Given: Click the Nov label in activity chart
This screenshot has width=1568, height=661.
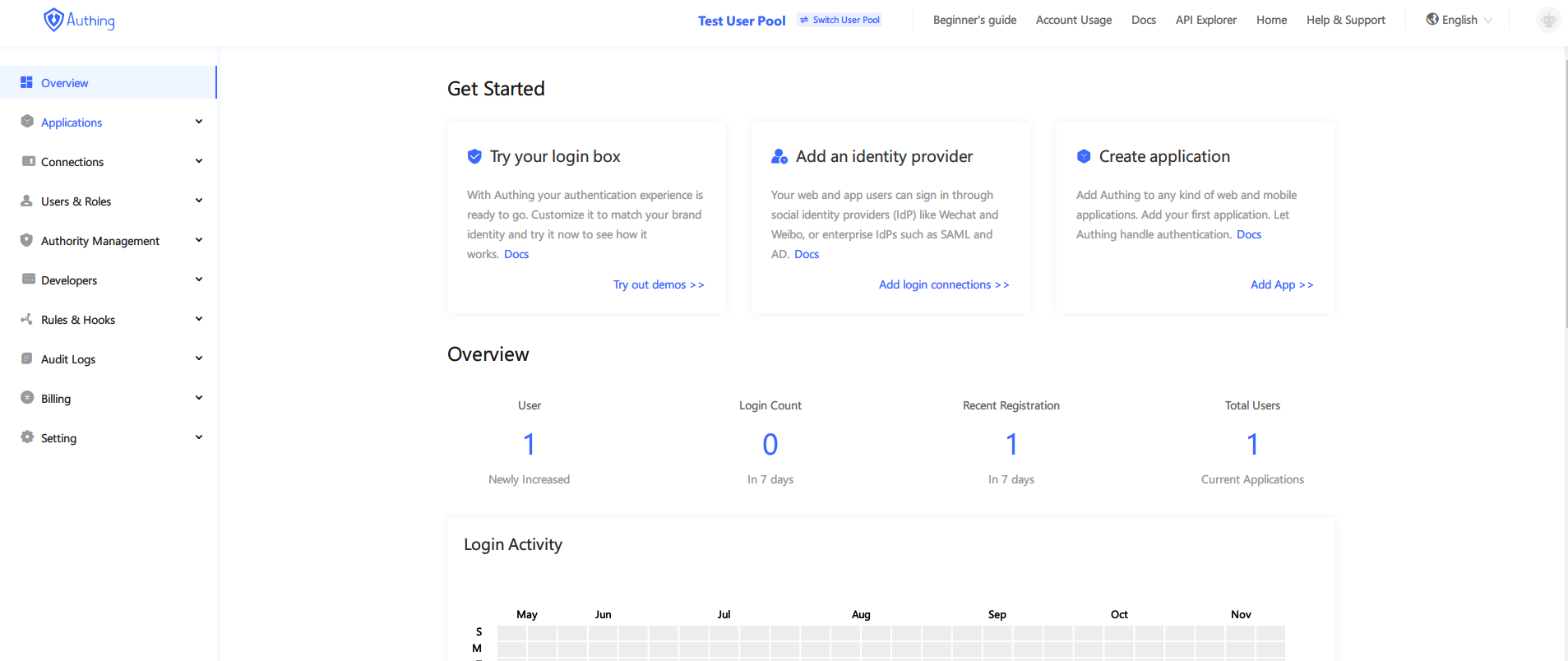Looking at the screenshot, I should 1241,614.
